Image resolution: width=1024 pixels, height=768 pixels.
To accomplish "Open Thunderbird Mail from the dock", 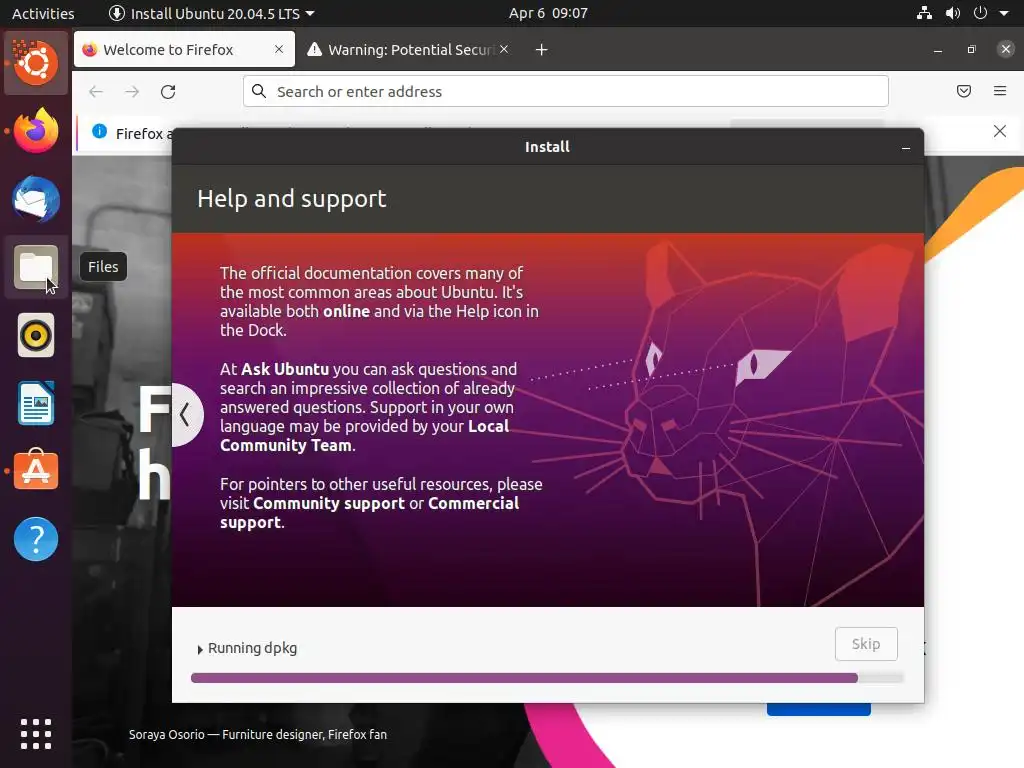I will 36,199.
